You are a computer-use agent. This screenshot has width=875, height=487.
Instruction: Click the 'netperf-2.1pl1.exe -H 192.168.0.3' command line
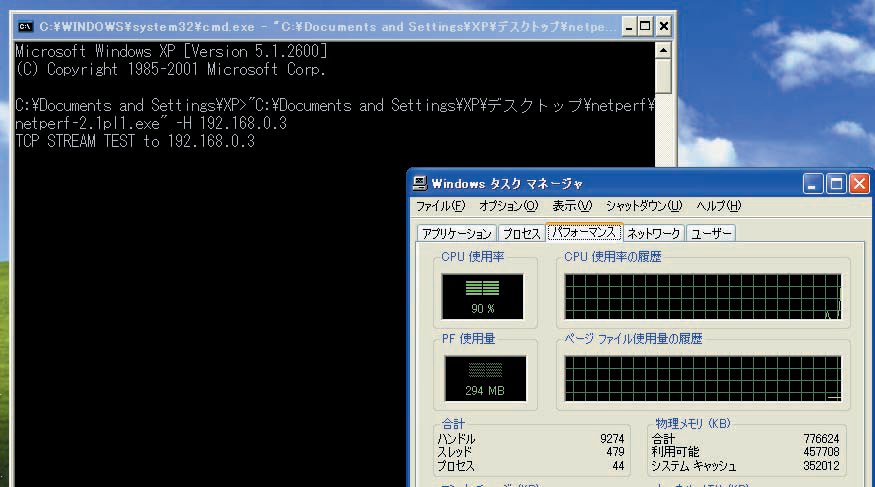(151, 123)
